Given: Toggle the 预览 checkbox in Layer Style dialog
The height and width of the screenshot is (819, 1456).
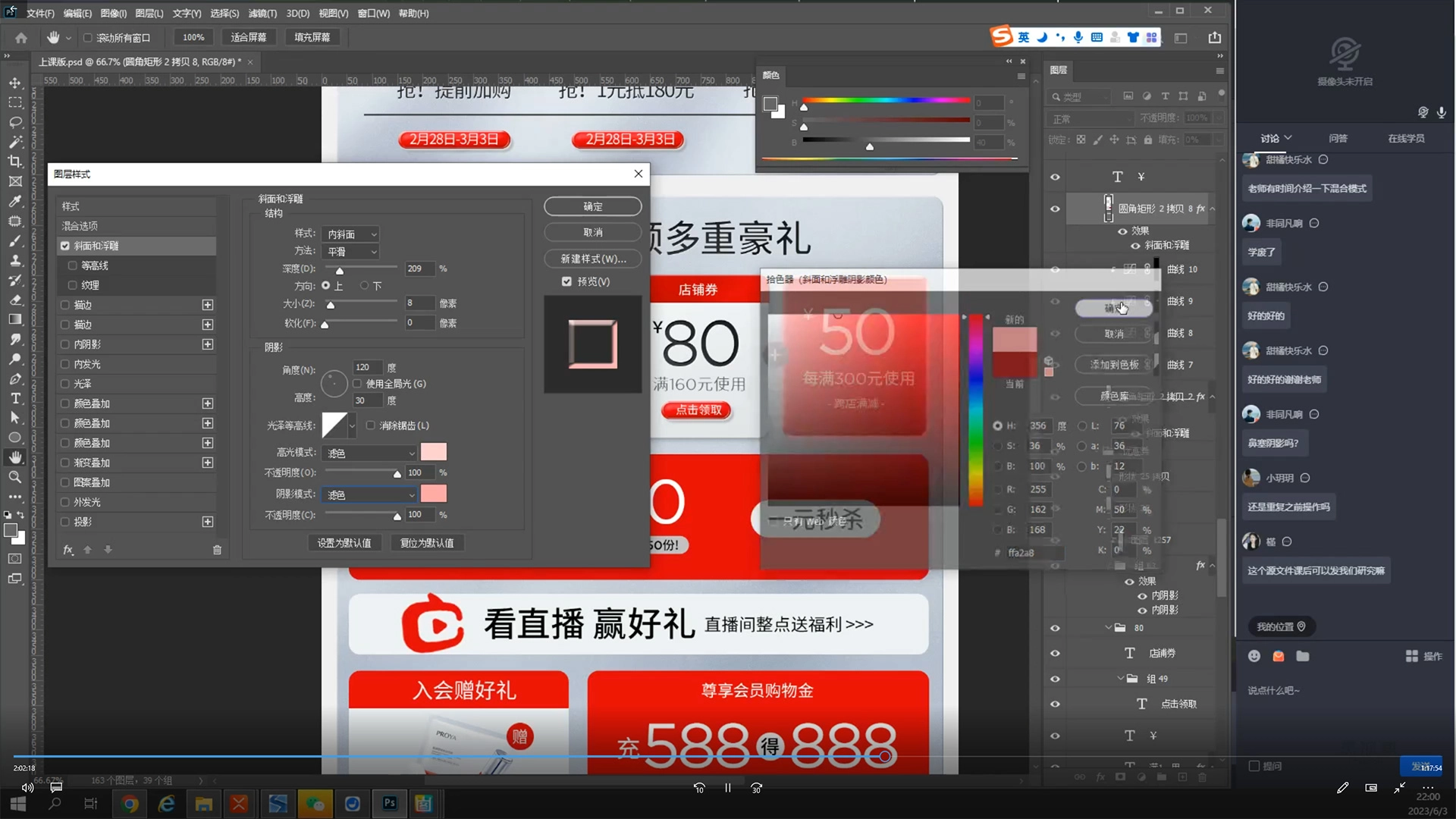Looking at the screenshot, I should pyautogui.click(x=566, y=281).
